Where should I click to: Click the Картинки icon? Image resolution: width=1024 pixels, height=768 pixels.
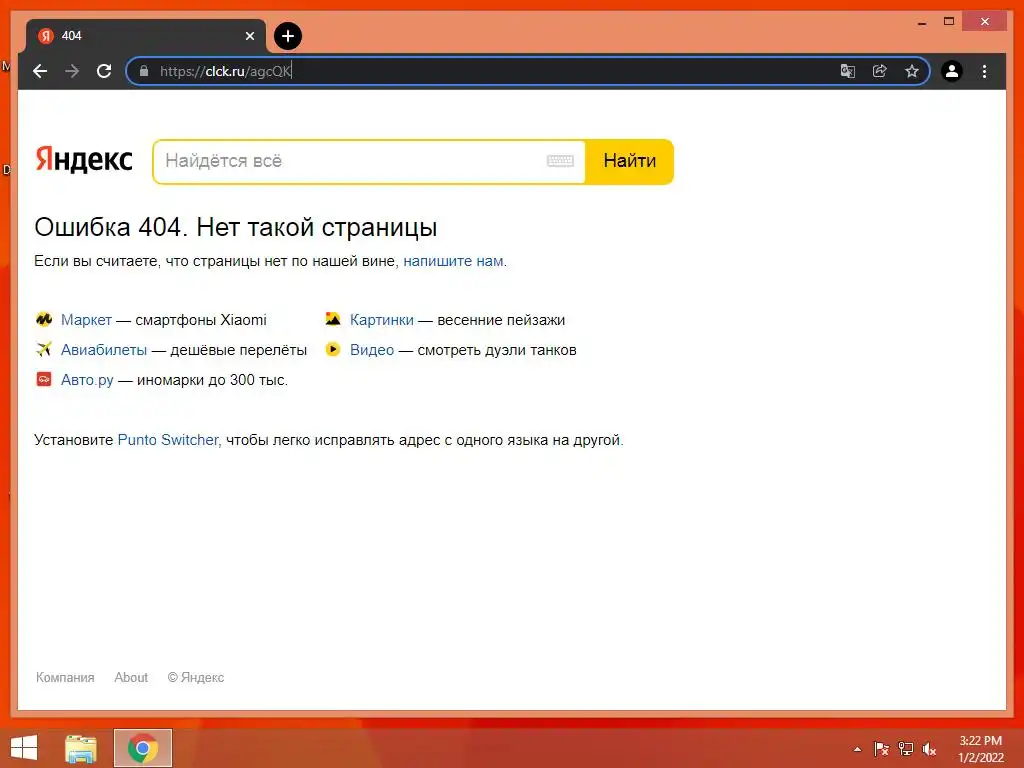(333, 319)
